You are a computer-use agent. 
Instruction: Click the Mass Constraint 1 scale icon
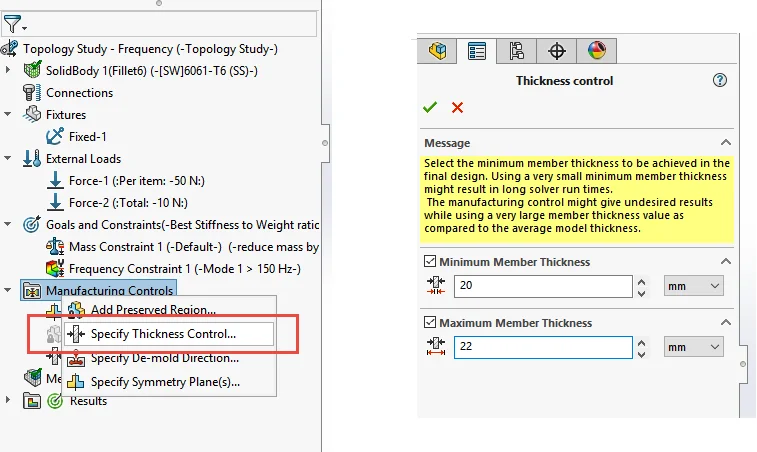click(x=55, y=246)
